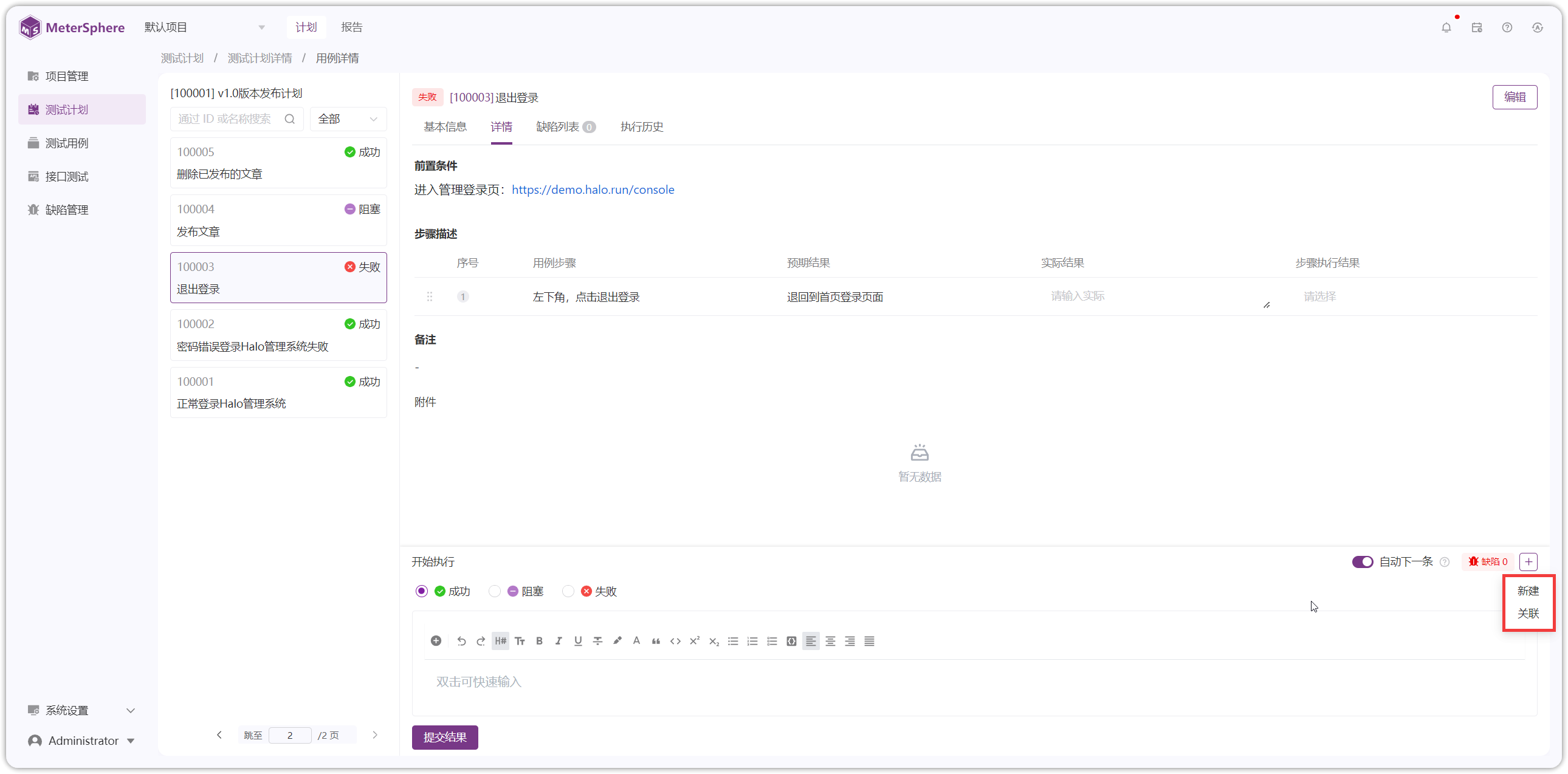Choose 新建 from the defect popup menu
The height and width of the screenshot is (774, 1568).
coord(1528,591)
